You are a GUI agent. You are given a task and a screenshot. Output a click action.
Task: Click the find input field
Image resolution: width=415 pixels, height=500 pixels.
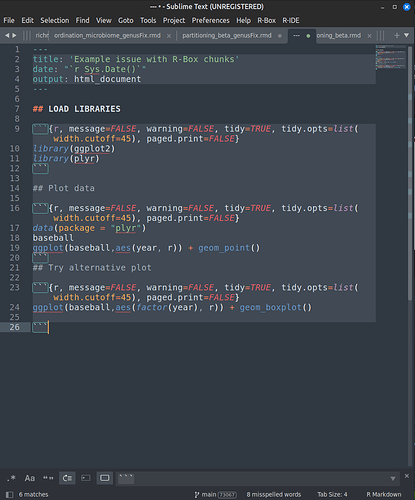tap(258, 478)
